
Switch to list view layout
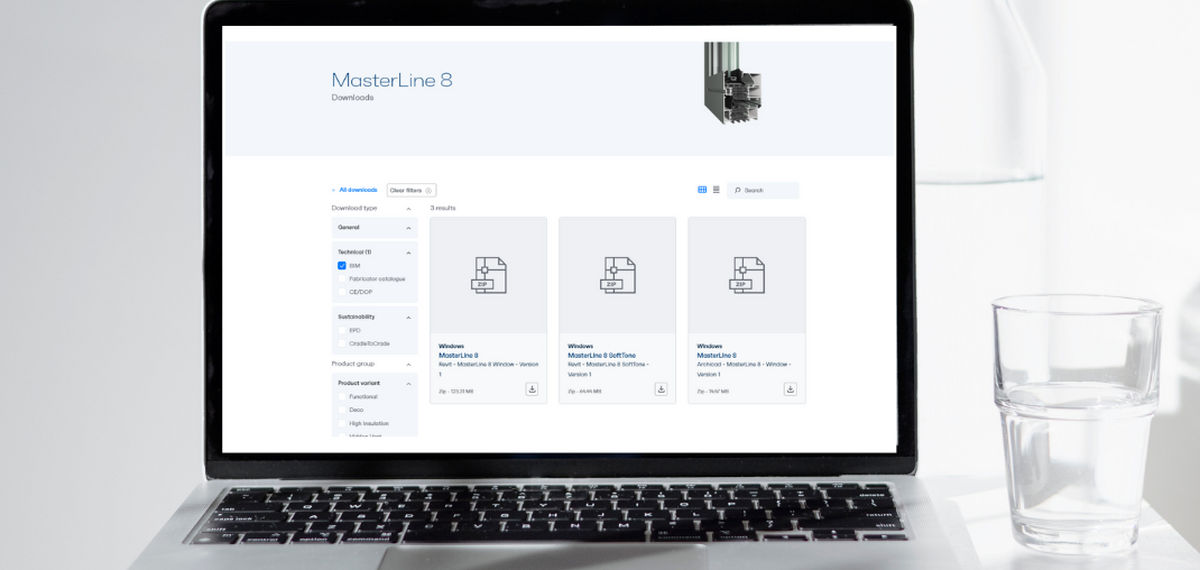[716, 190]
